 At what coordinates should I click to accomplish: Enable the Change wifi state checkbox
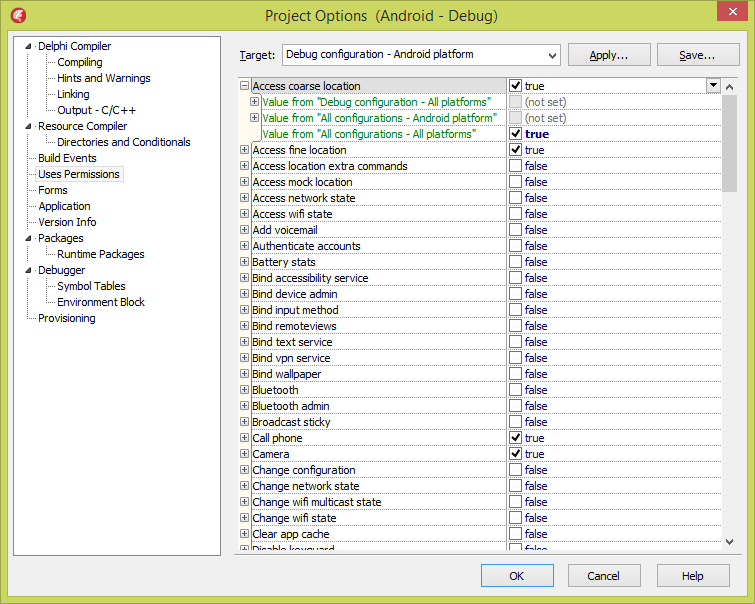(515, 518)
